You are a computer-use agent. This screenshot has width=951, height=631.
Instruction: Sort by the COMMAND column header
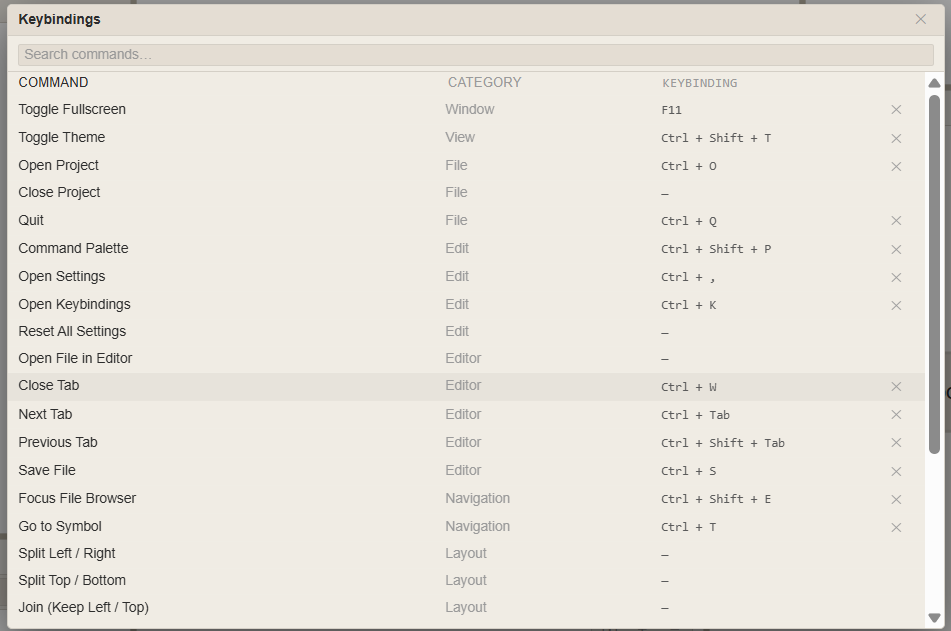[53, 83]
